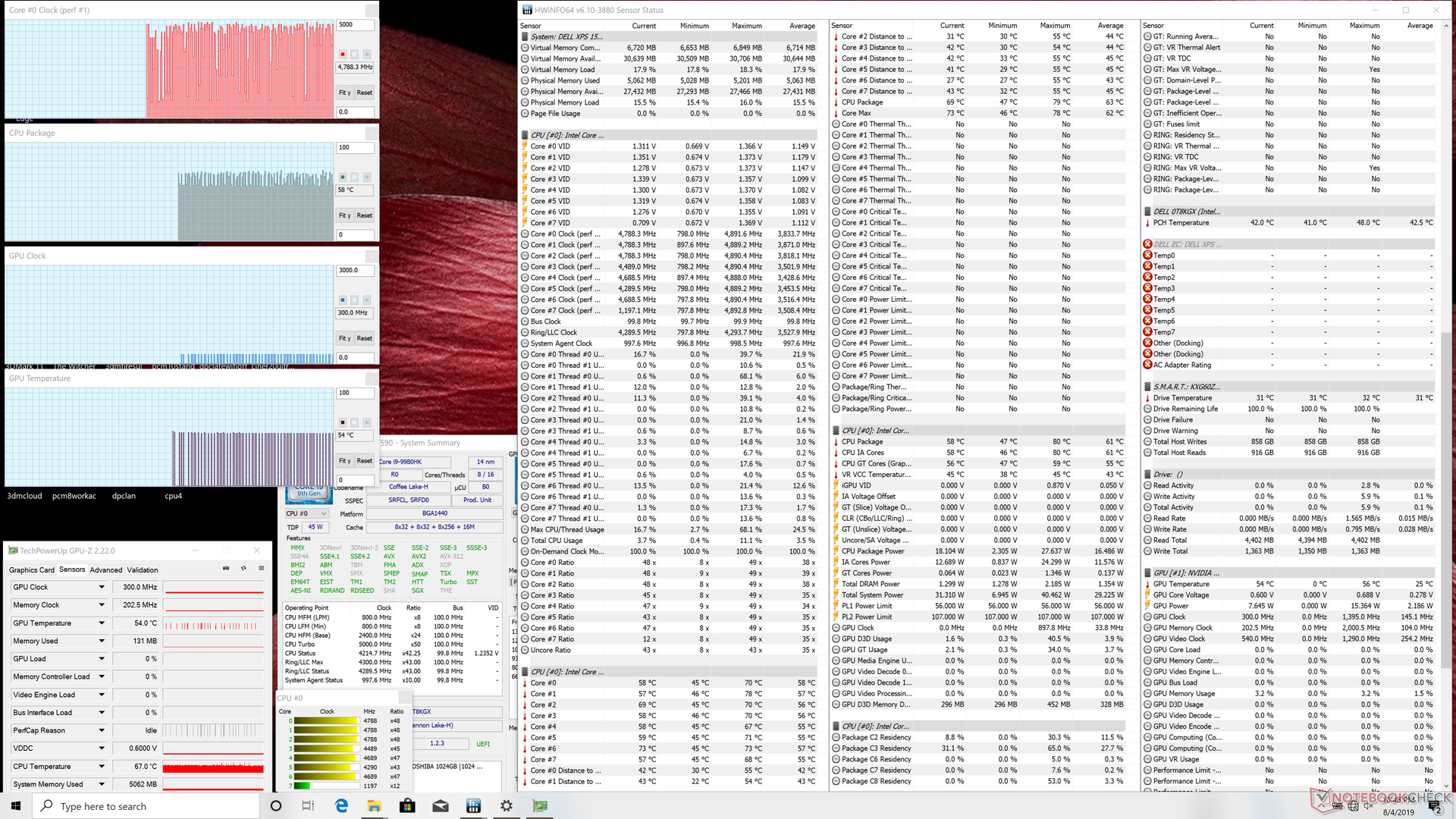Open the GPU-Z hamburger menu icon
This screenshot has width=1456, height=819.
261,568
